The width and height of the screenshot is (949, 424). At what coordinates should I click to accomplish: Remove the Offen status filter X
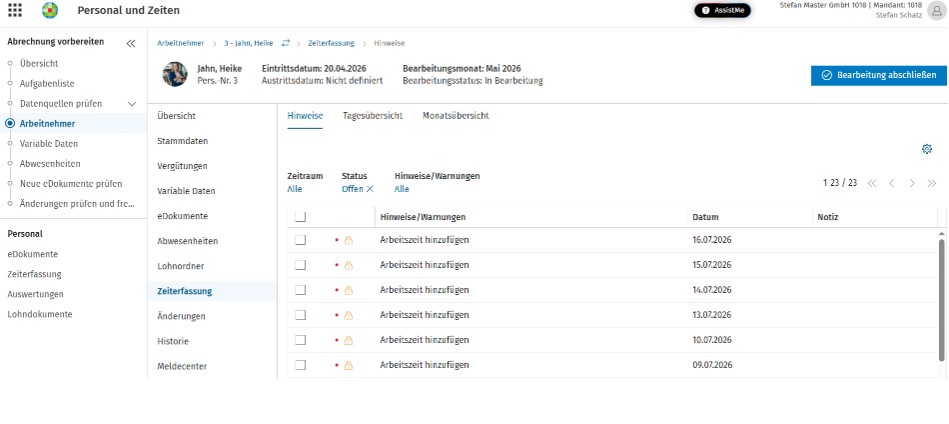tap(370, 189)
